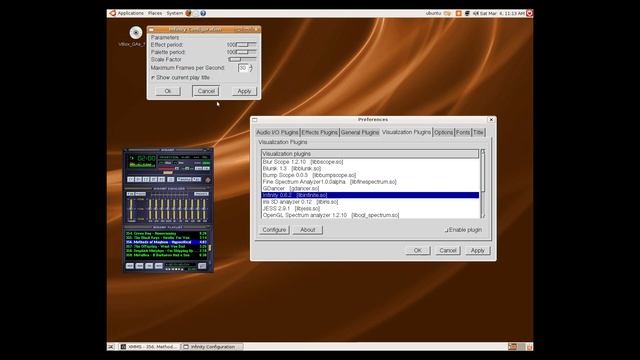This screenshot has width=640, height=360.
Task: Click the Maximum Frames per Second field
Action: click(x=243, y=68)
